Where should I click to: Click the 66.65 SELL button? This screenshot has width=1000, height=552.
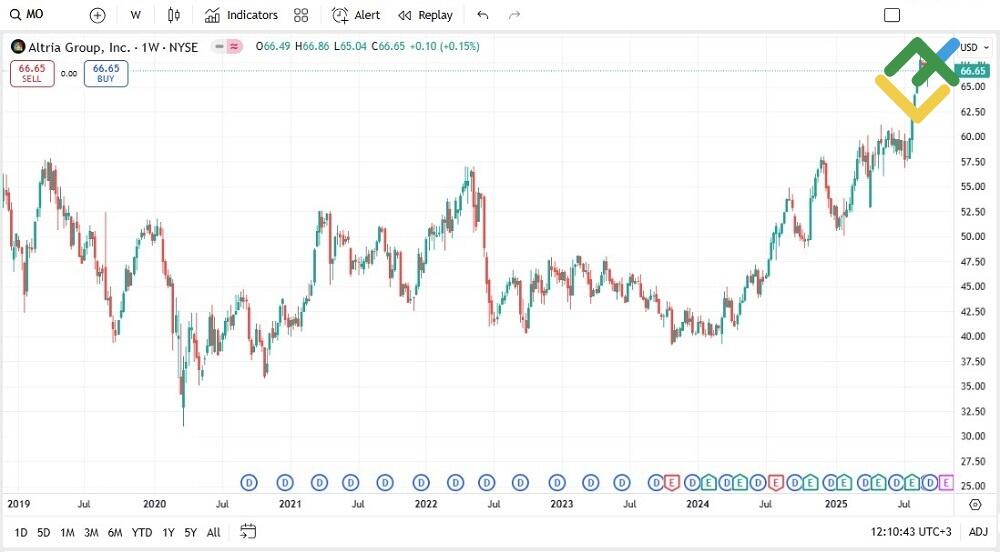click(32, 73)
